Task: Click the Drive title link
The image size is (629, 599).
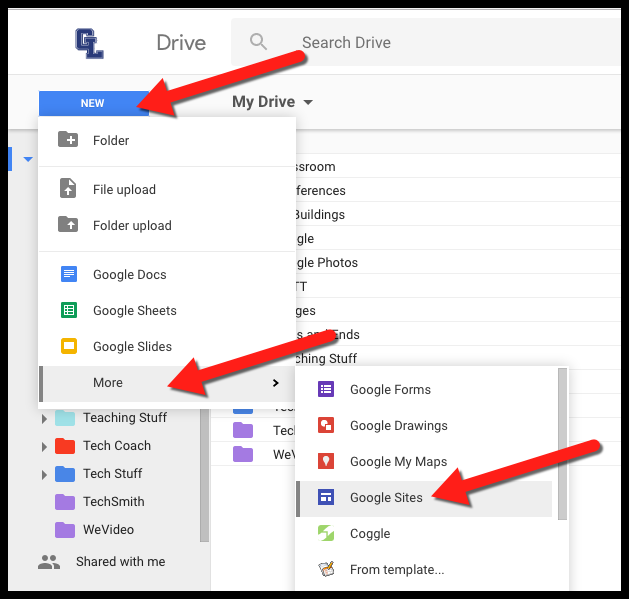Action: click(x=181, y=43)
